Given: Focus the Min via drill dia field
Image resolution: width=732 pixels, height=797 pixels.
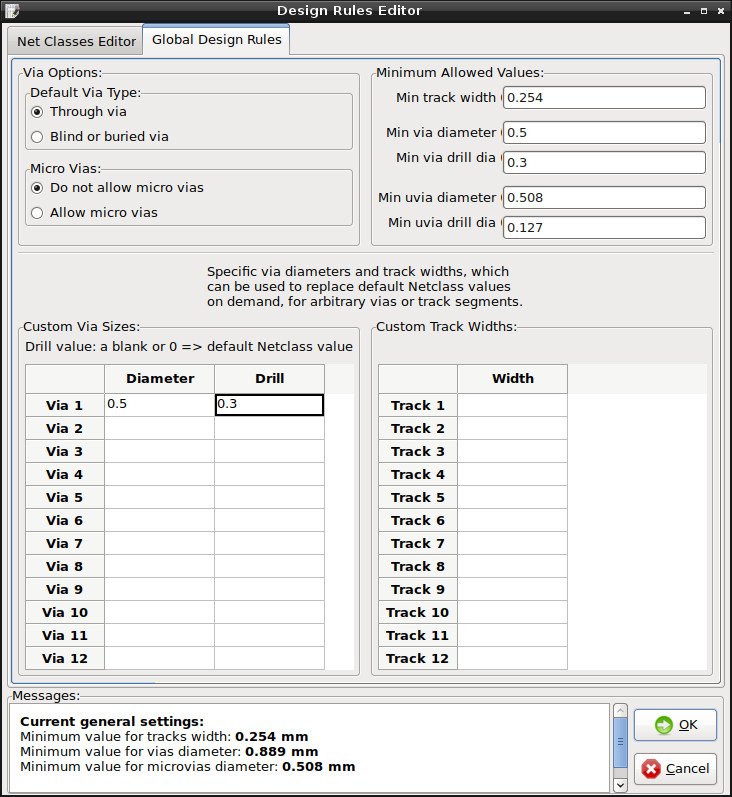Looking at the screenshot, I should pyautogui.click(x=604, y=162).
